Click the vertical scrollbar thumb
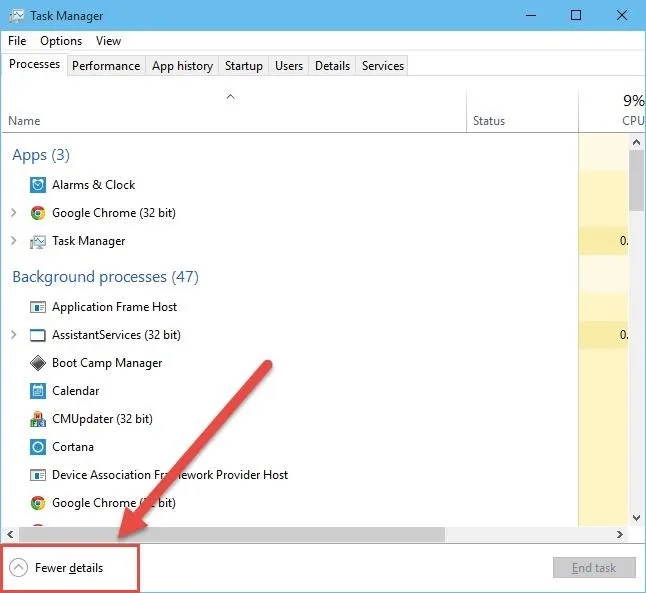Viewport: 646px width, 593px height. (x=636, y=180)
